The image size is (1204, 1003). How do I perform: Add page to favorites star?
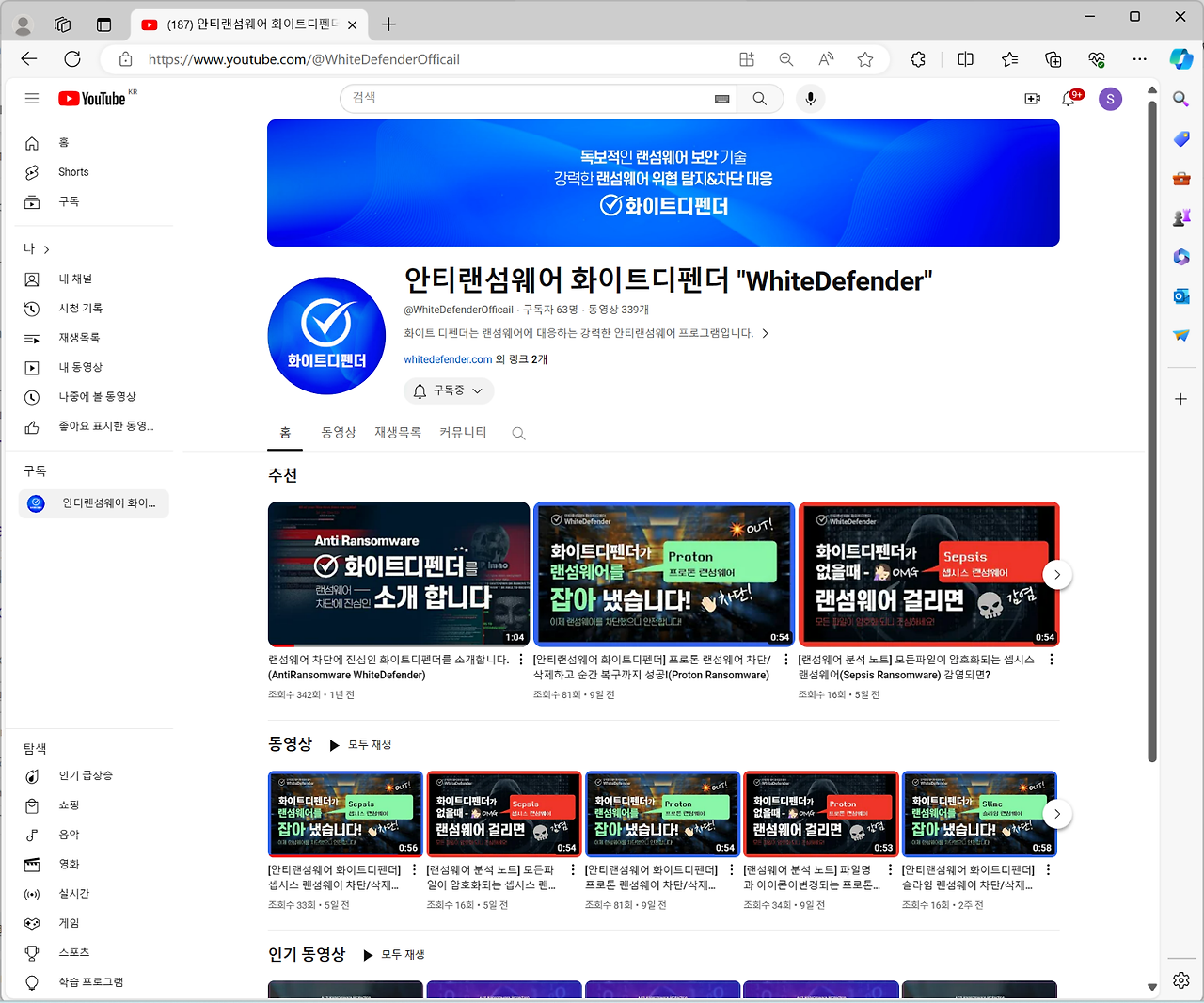pyautogui.click(x=865, y=59)
